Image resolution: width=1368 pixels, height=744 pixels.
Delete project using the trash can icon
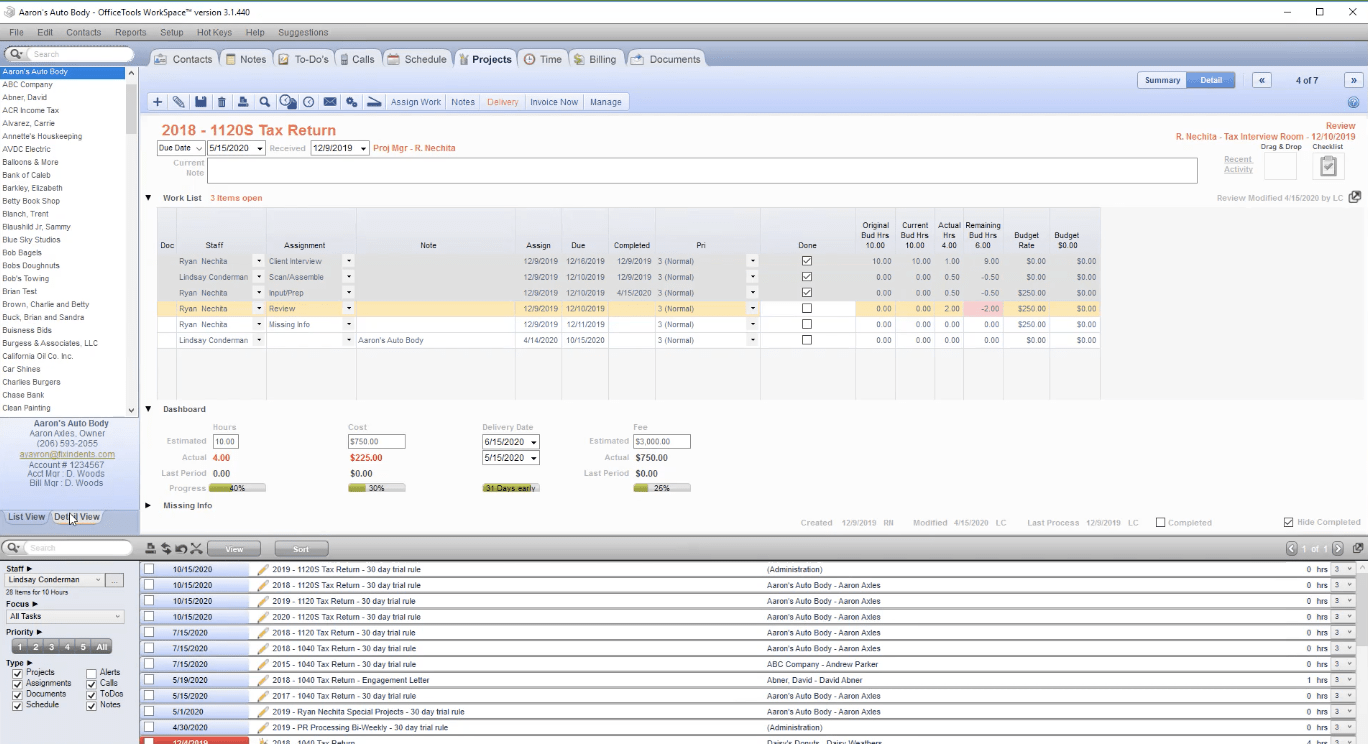click(222, 102)
